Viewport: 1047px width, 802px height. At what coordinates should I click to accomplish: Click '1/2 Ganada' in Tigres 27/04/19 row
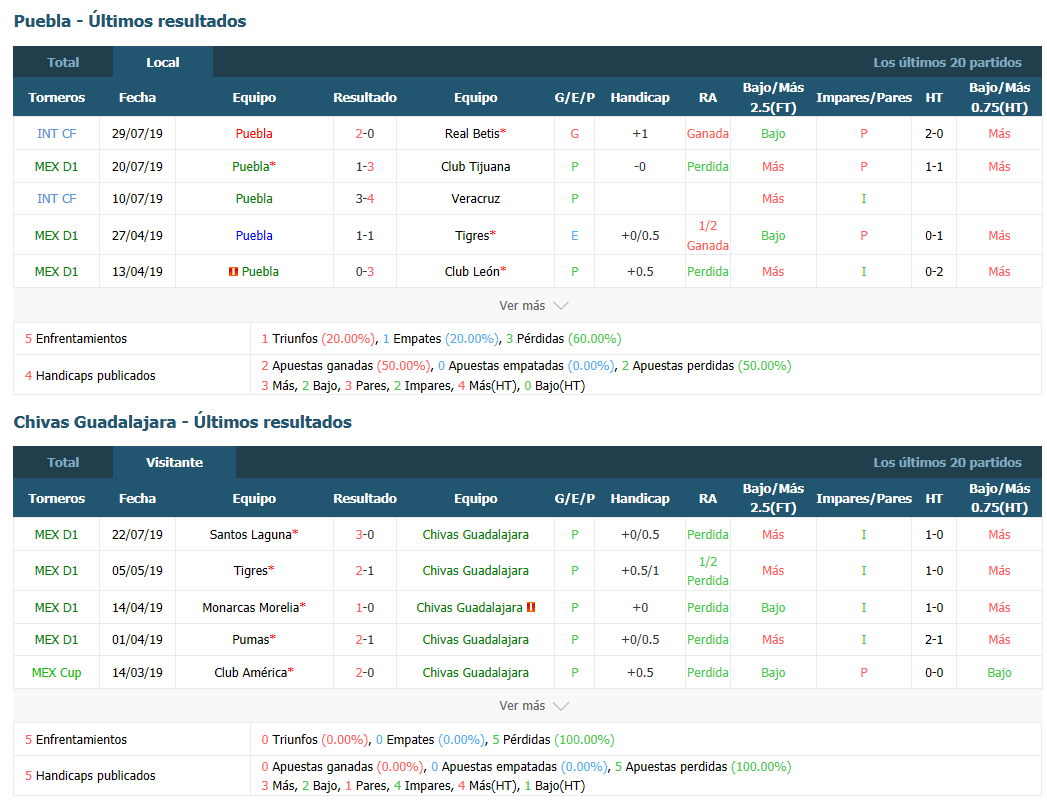tap(708, 235)
